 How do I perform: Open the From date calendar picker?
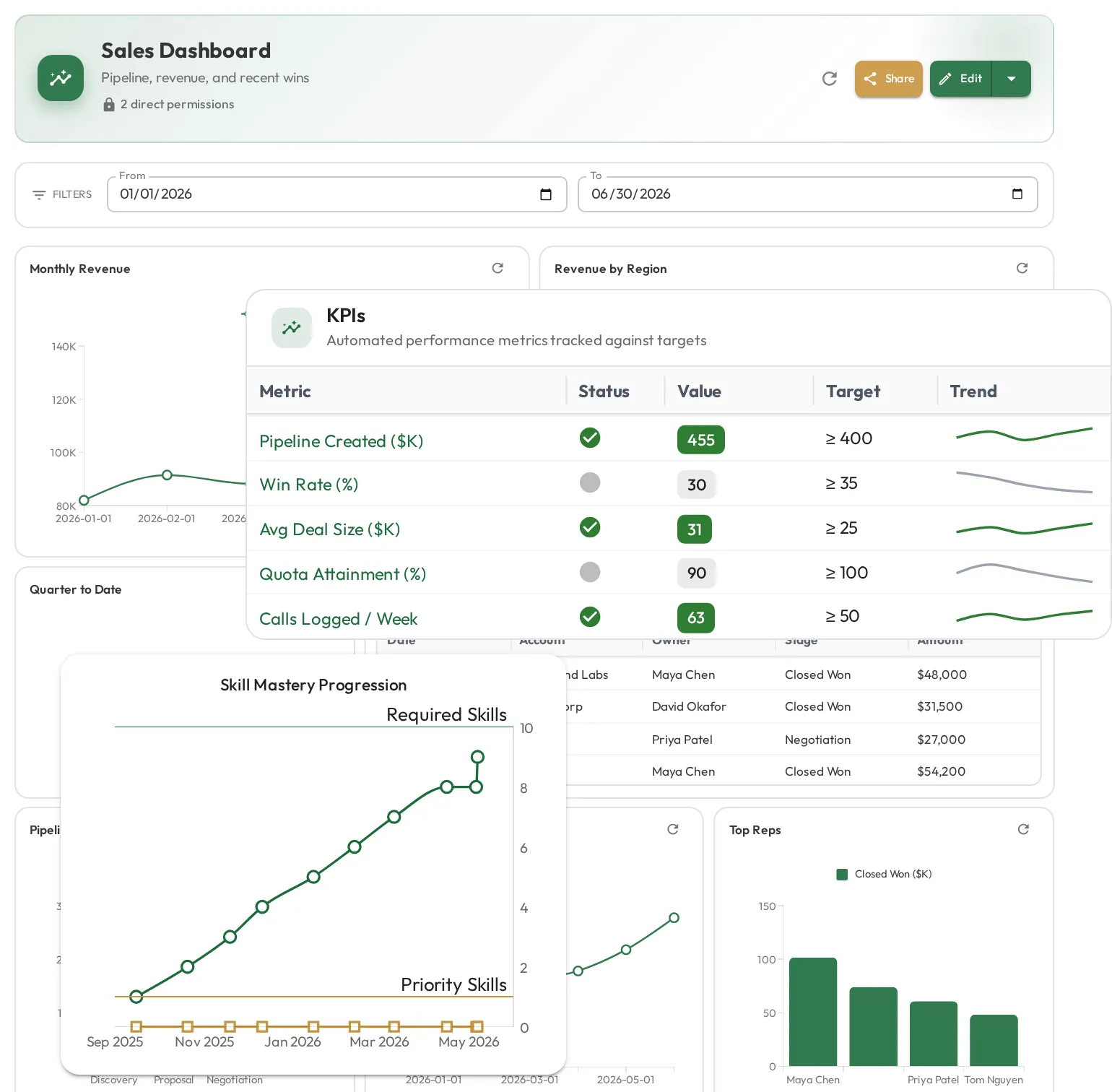tap(546, 194)
